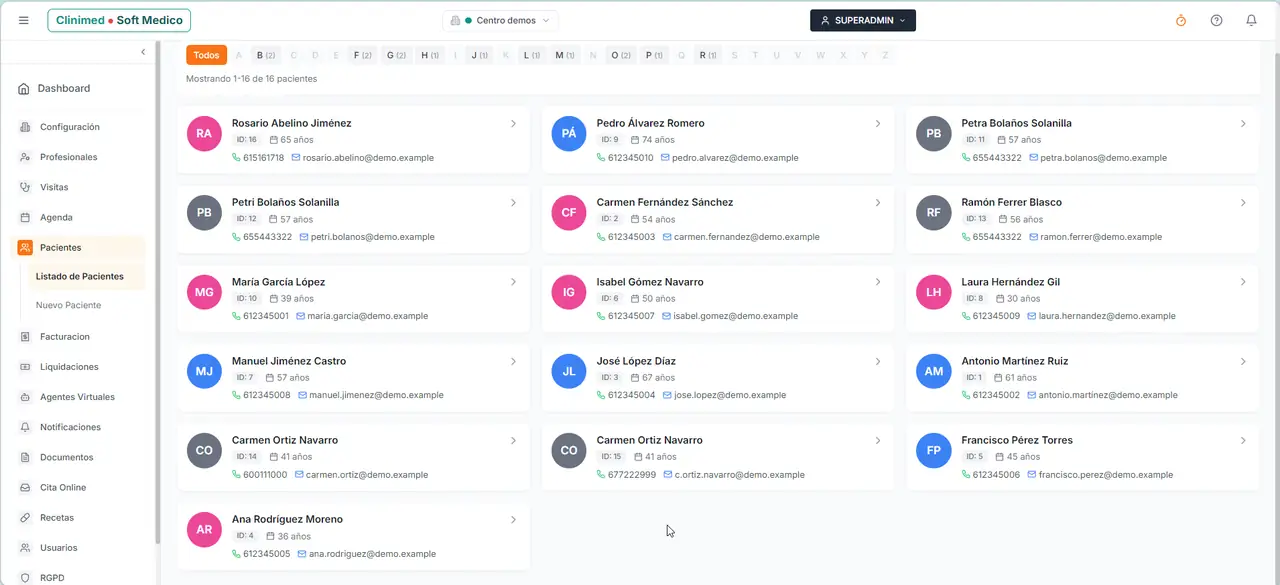Open the help question mark icon
The width and height of the screenshot is (1280, 585).
click(x=1216, y=20)
